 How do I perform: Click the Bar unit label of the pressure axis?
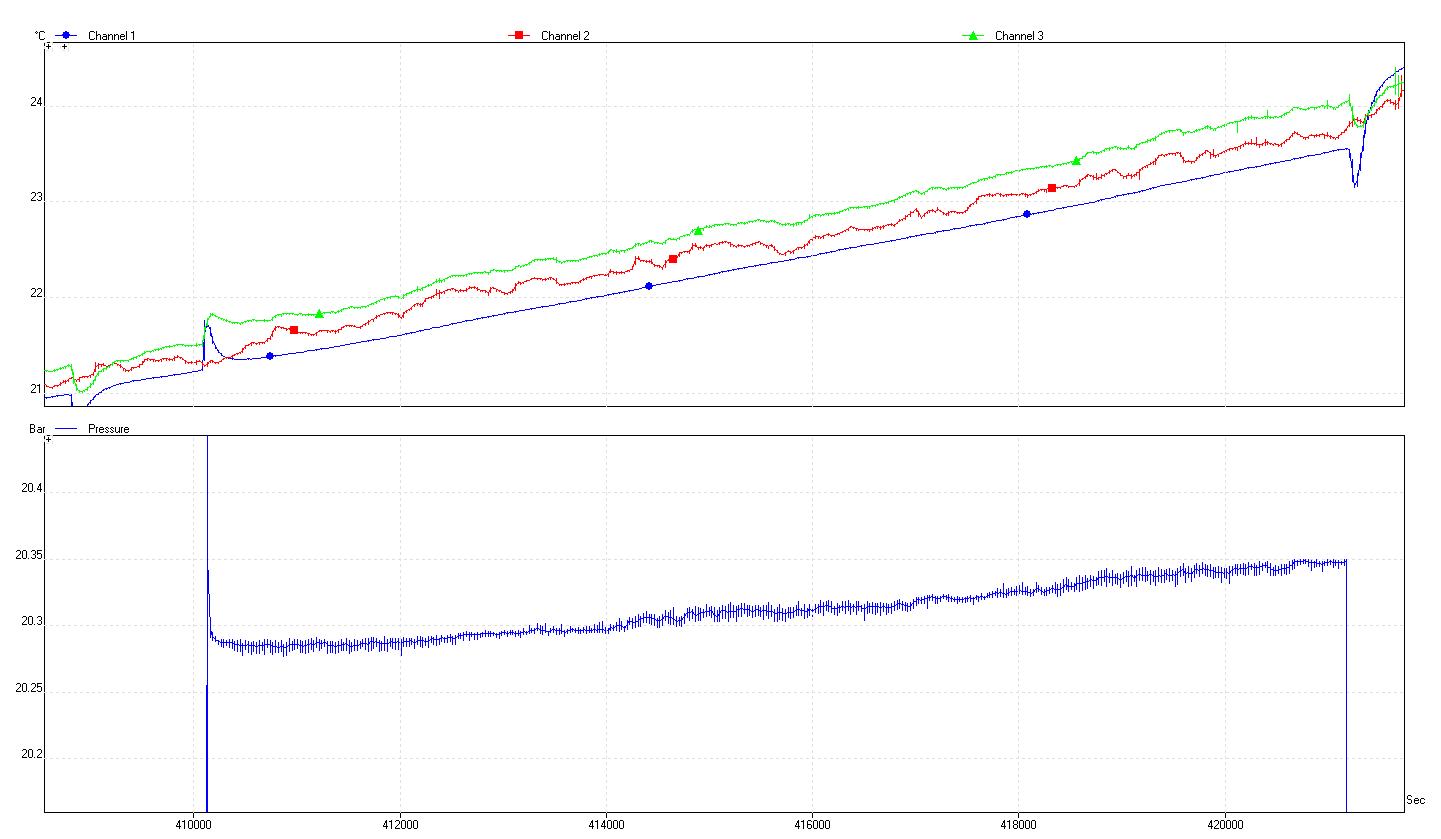tap(38, 429)
